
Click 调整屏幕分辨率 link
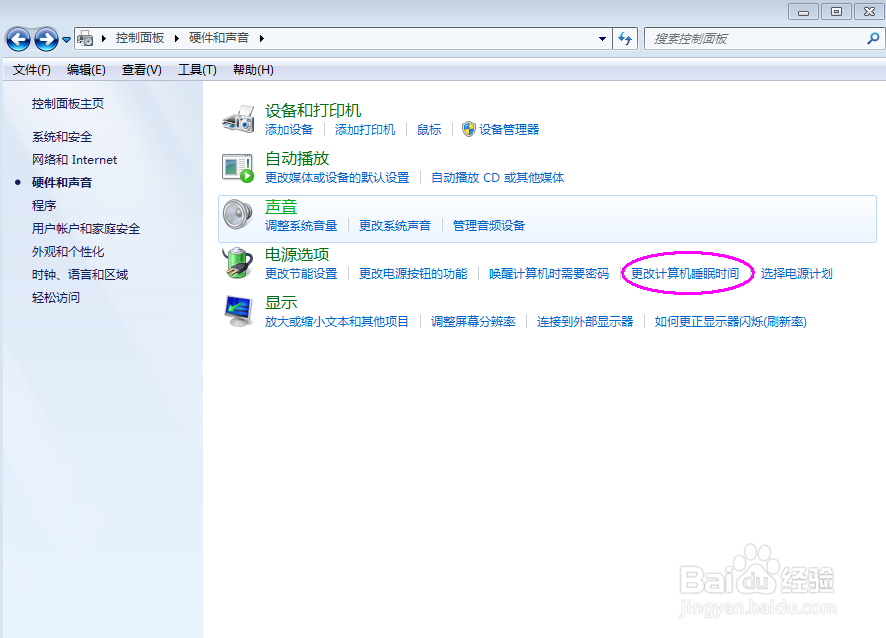click(x=473, y=322)
